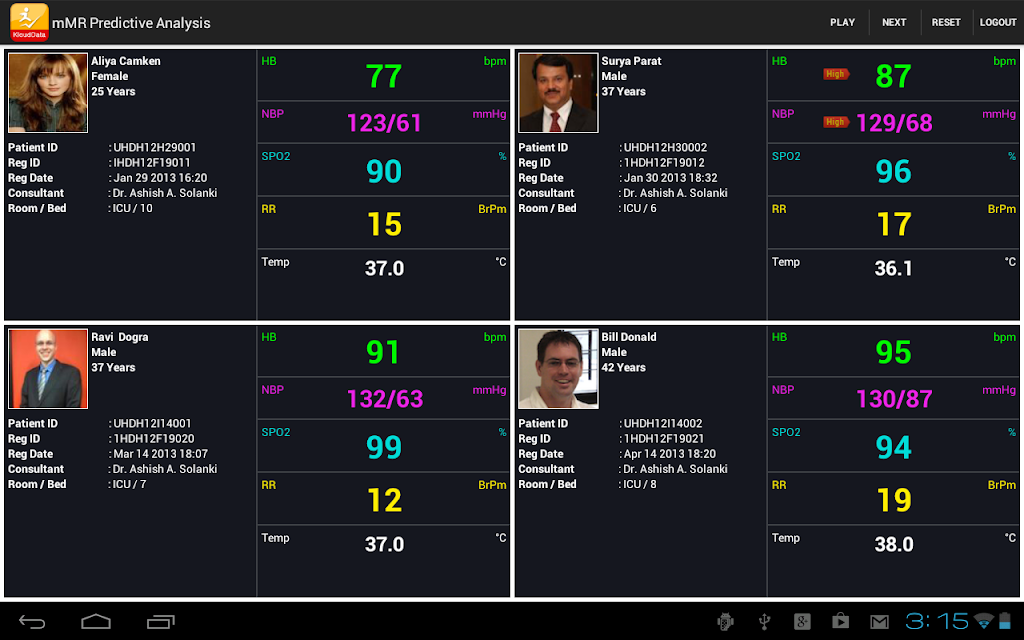Select Bill Donald's HB value 95
This screenshot has height=640, width=1024.
893,353
